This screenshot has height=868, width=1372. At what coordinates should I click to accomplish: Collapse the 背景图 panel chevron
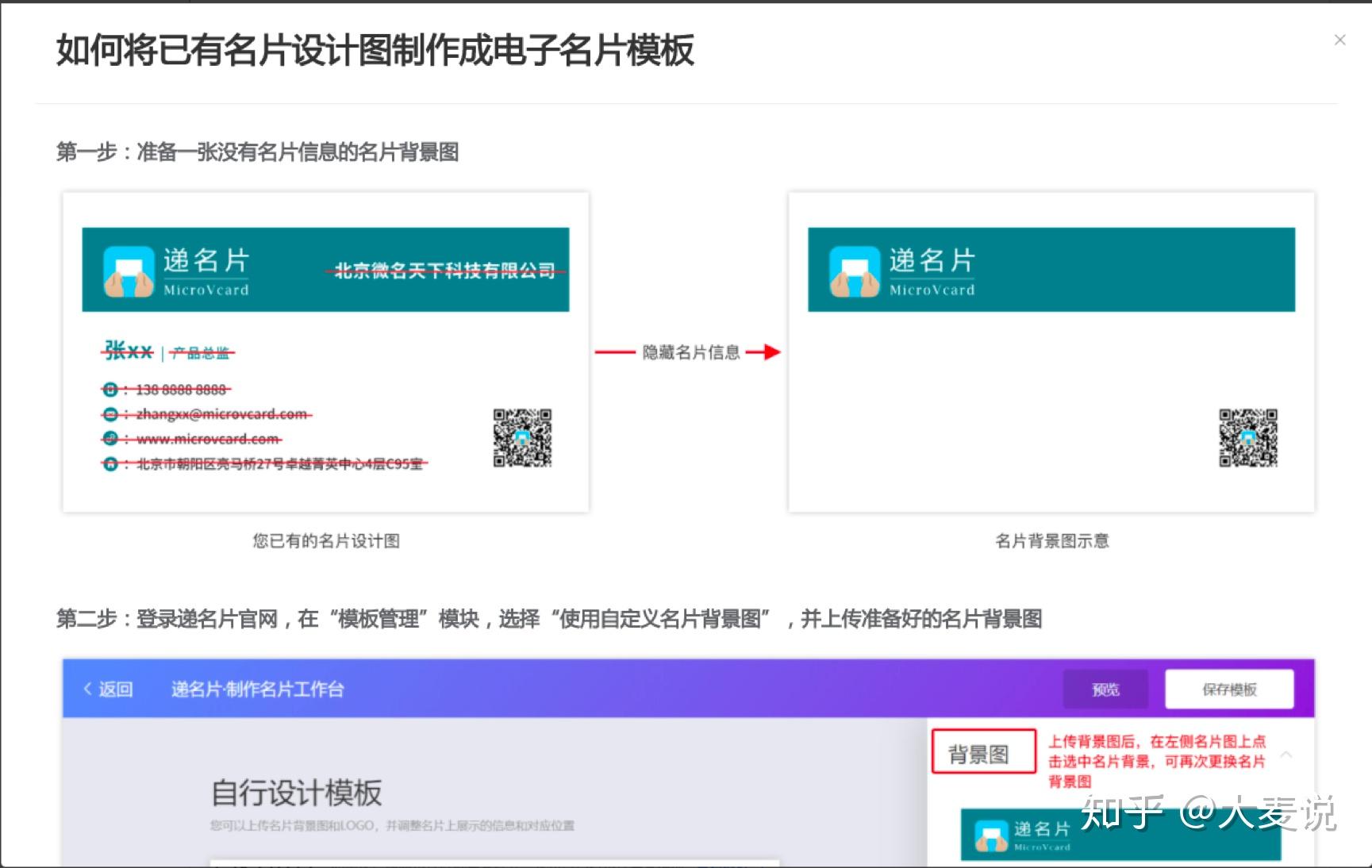[x=1286, y=754]
